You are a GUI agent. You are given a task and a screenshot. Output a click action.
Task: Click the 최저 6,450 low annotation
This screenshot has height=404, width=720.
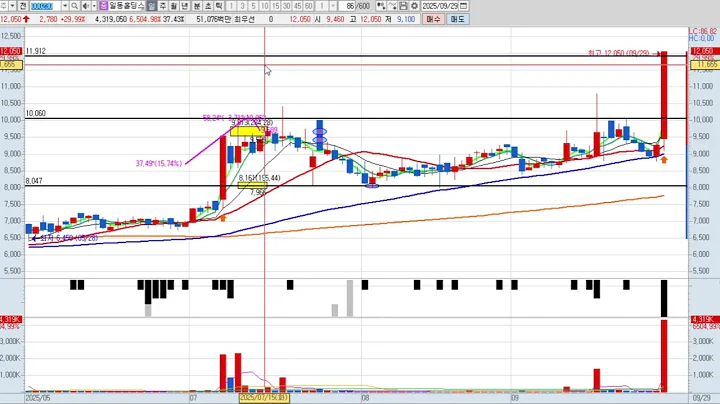(x=69, y=238)
